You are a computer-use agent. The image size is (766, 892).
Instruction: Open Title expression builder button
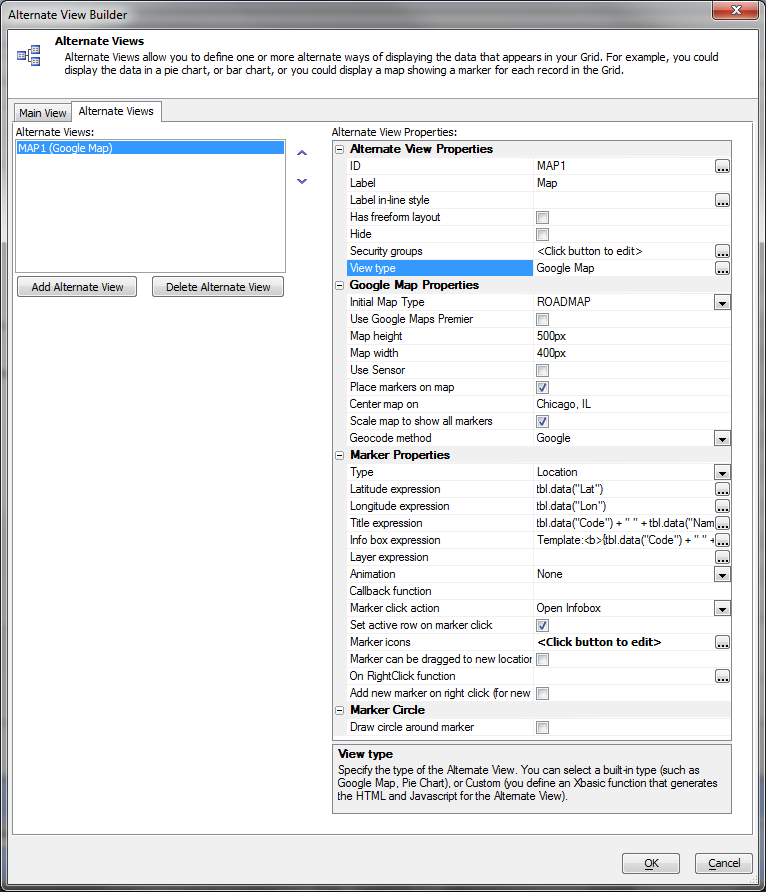click(x=722, y=523)
